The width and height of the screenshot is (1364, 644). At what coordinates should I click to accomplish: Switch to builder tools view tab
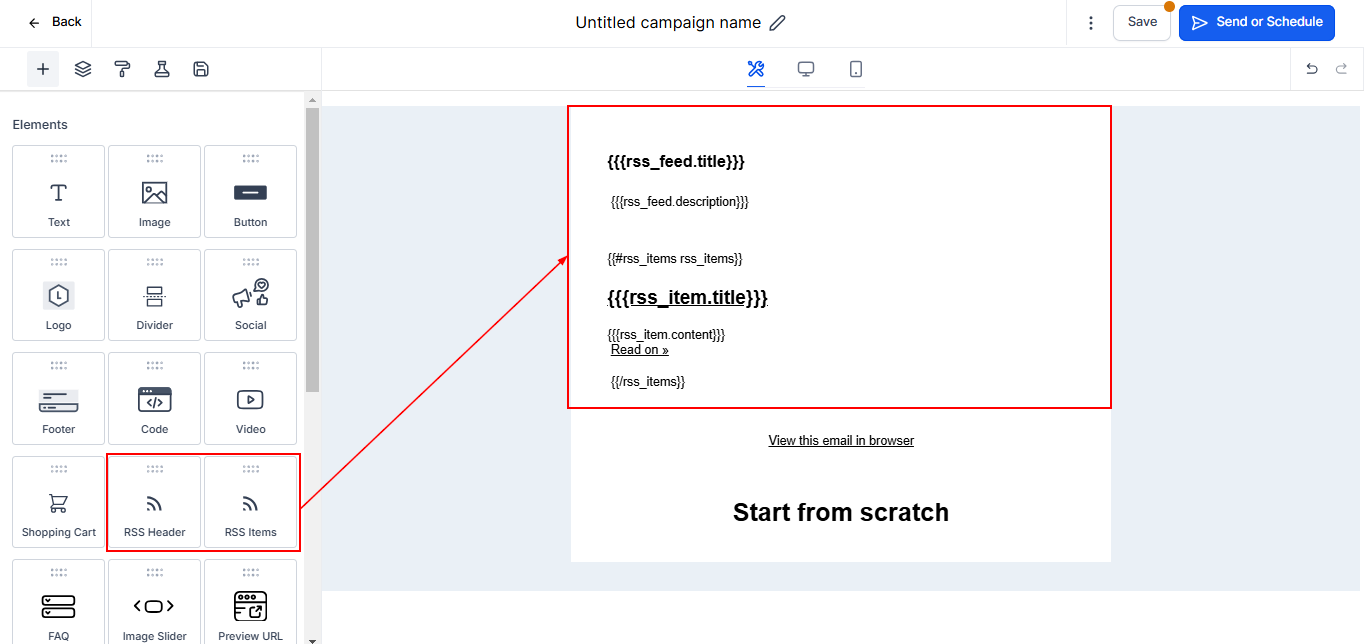click(x=756, y=69)
